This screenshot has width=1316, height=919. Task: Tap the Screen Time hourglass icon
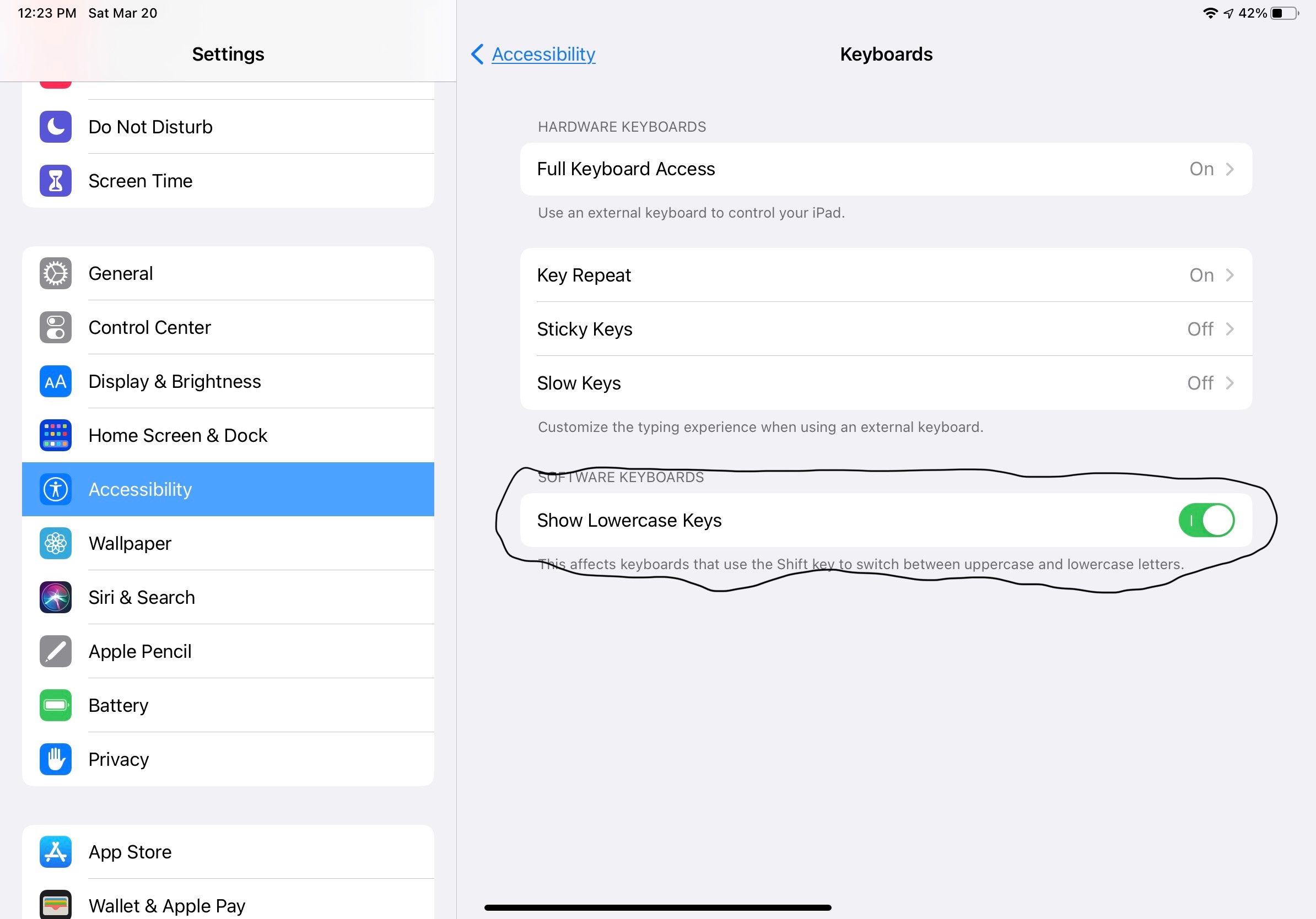click(x=56, y=181)
